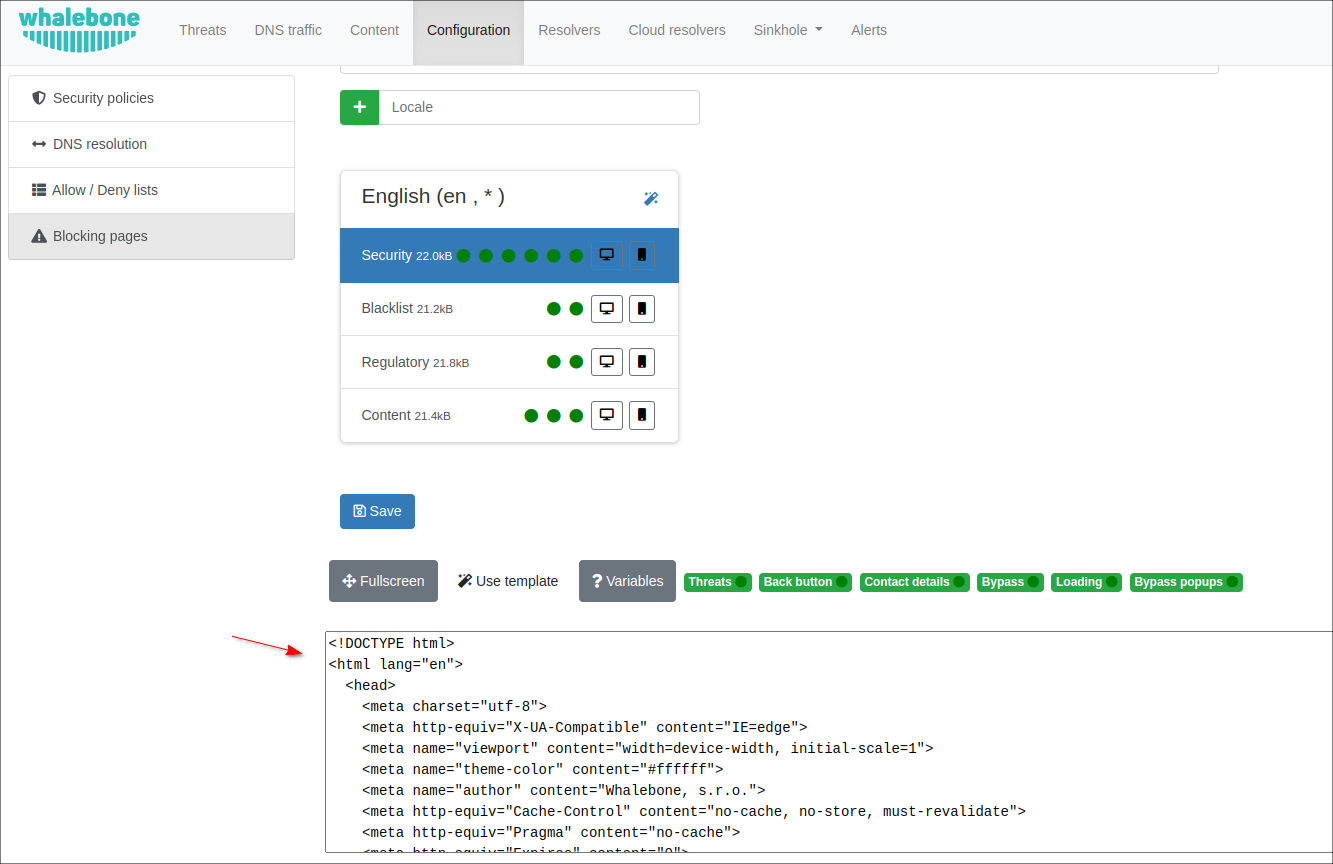Screen dimensions: 1333x864
Task: Toggle the Bypass popups variable tag
Action: point(1185,582)
